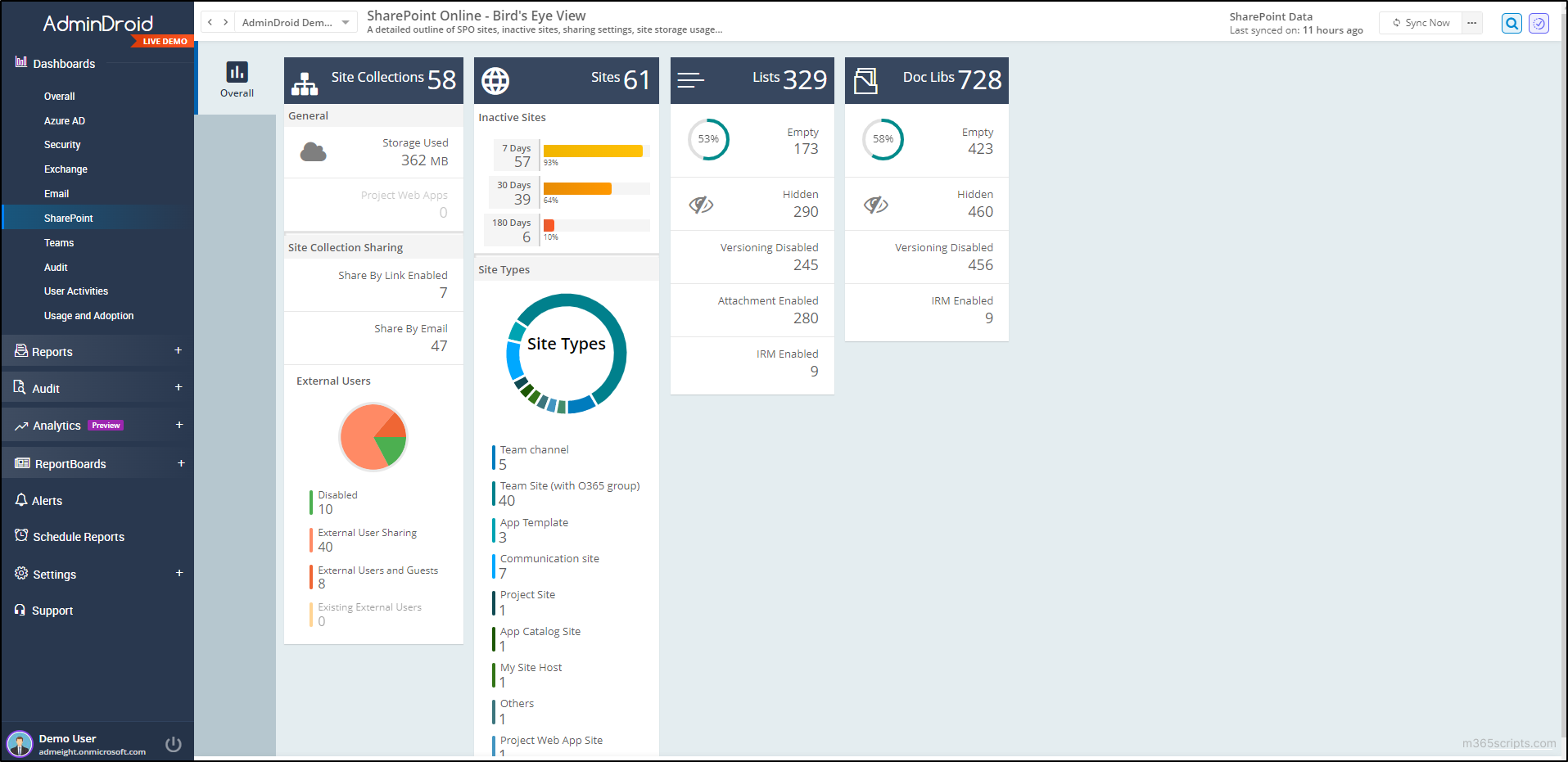Expand Settings with plus sign
Screen dimensions: 1568x762
pyautogui.click(x=179, y=573)
